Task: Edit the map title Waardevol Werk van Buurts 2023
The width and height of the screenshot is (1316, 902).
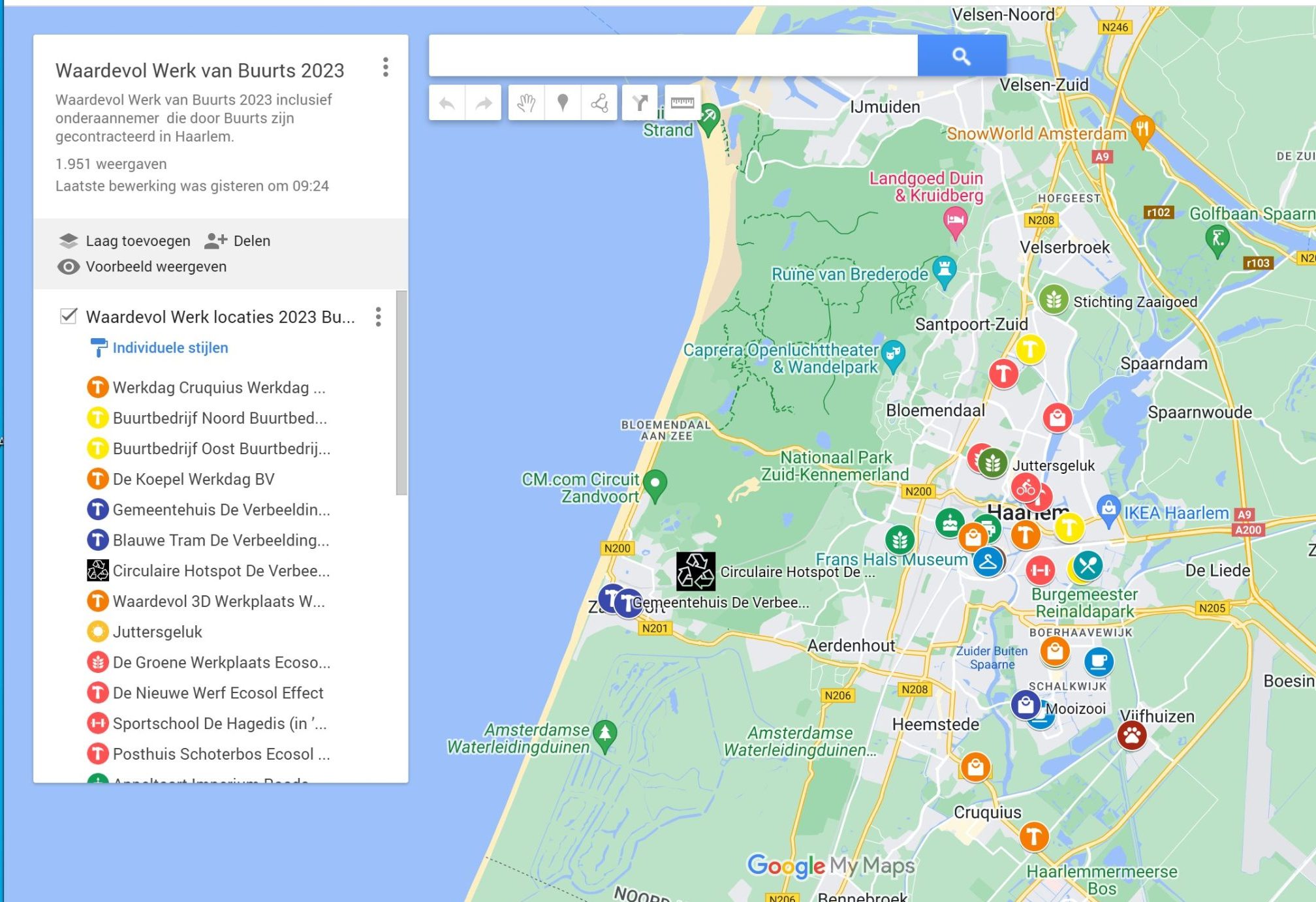Action: pos(200,70)
